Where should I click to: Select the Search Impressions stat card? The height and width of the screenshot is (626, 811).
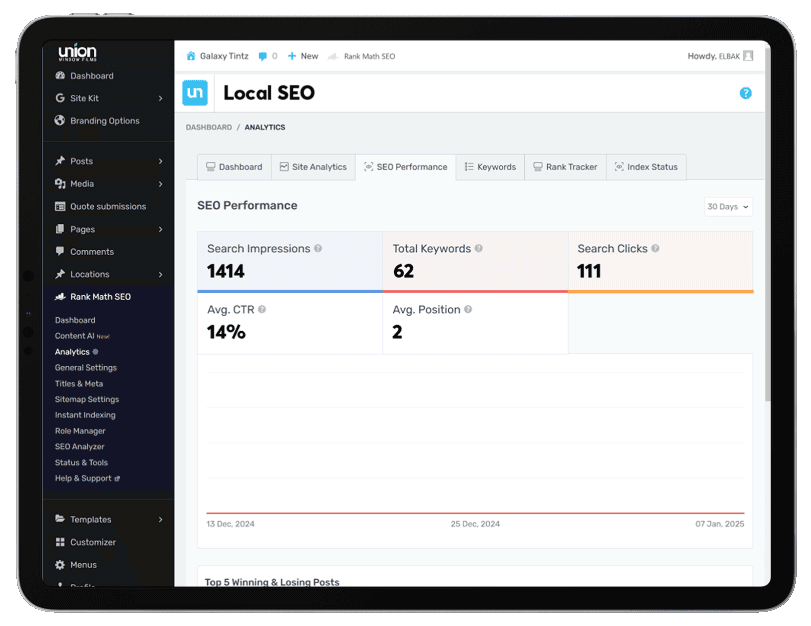coord(290,262)
